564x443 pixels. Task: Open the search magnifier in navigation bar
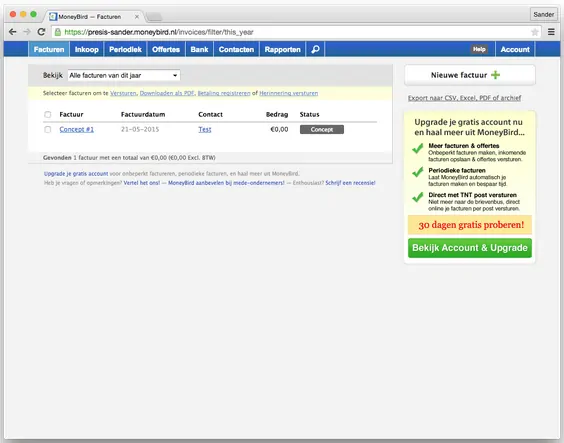tap(315, 49)
